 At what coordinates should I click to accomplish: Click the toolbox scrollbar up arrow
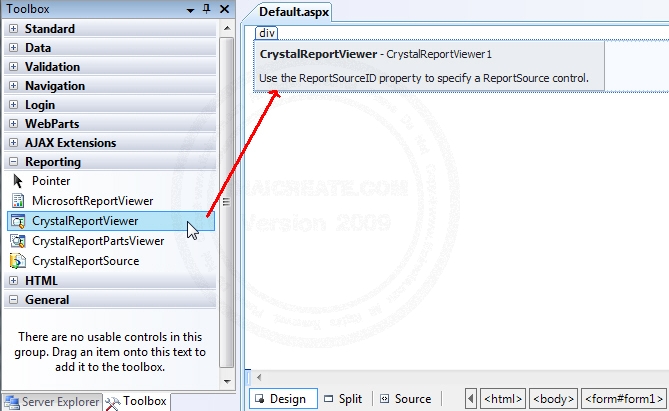[227, 28]
